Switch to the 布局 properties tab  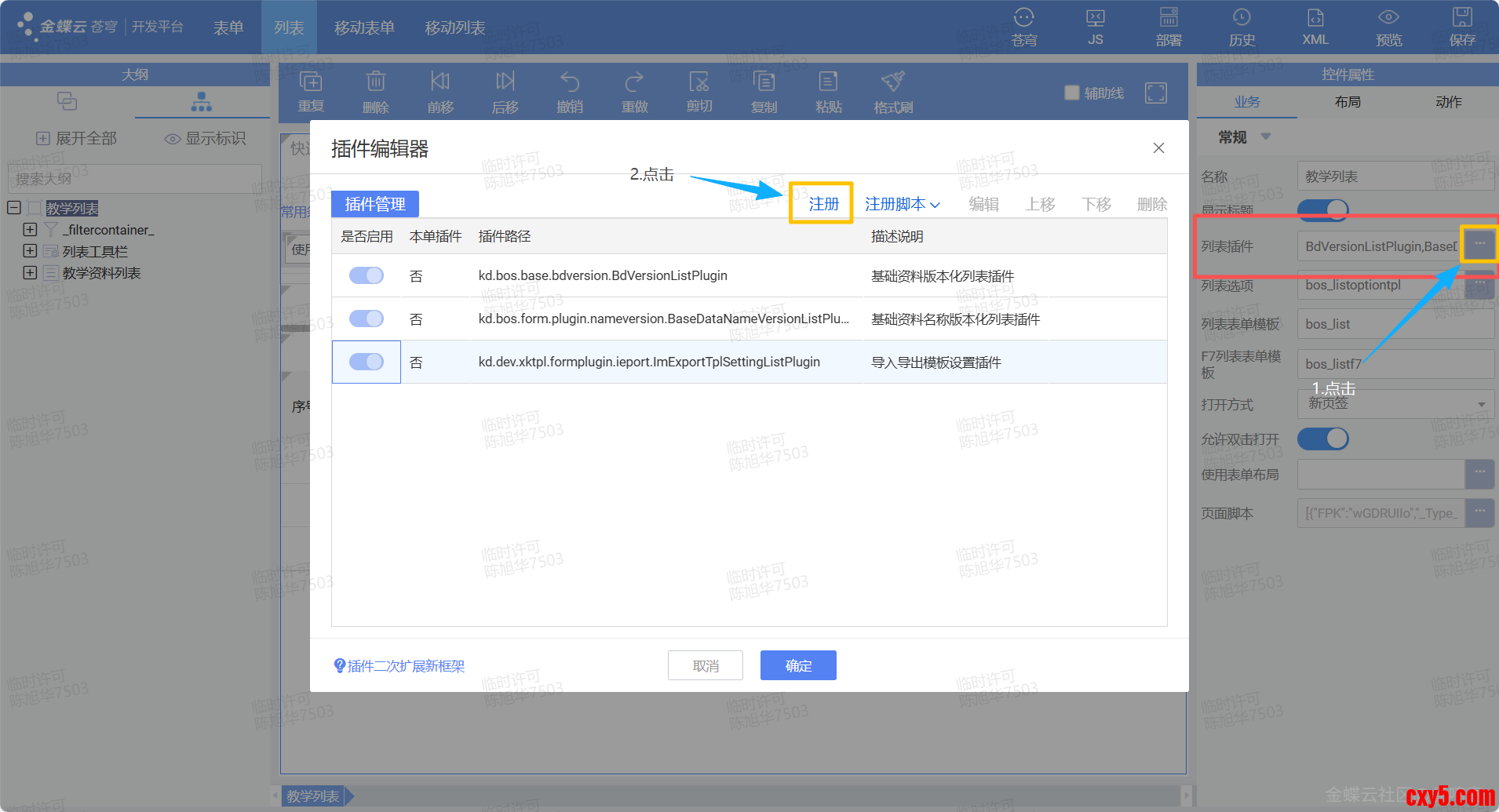coord(1348,102)
